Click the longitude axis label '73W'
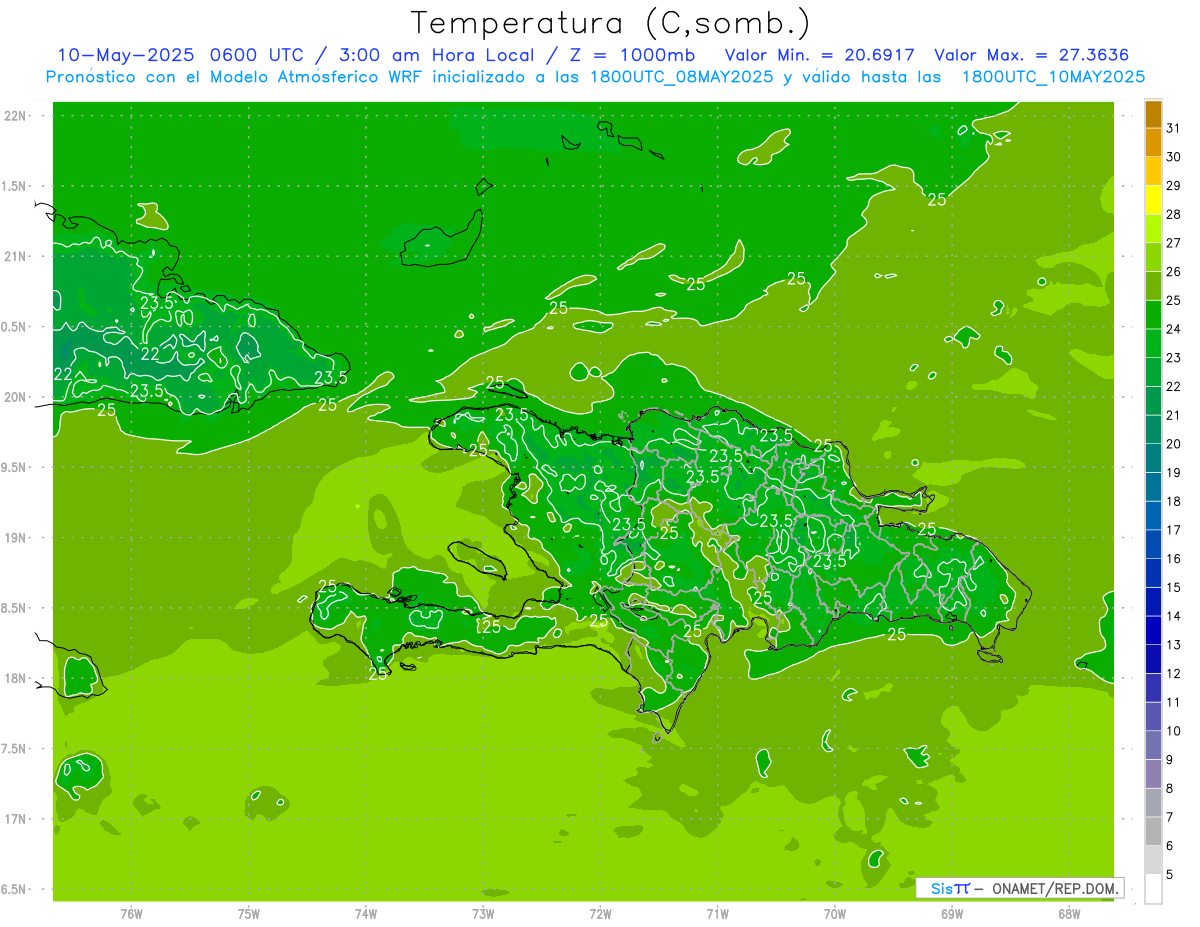The image size is (1200, 927). (483, 914)
